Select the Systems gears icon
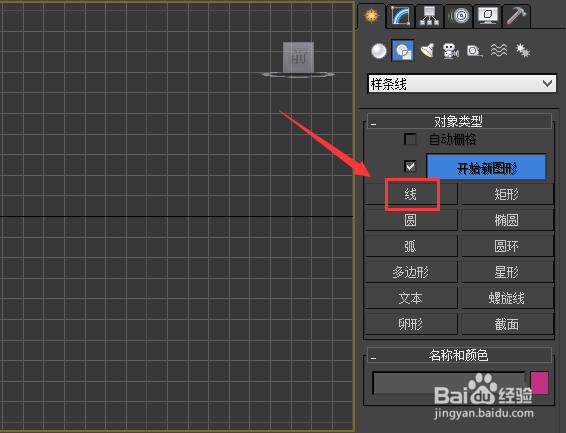 522,51
